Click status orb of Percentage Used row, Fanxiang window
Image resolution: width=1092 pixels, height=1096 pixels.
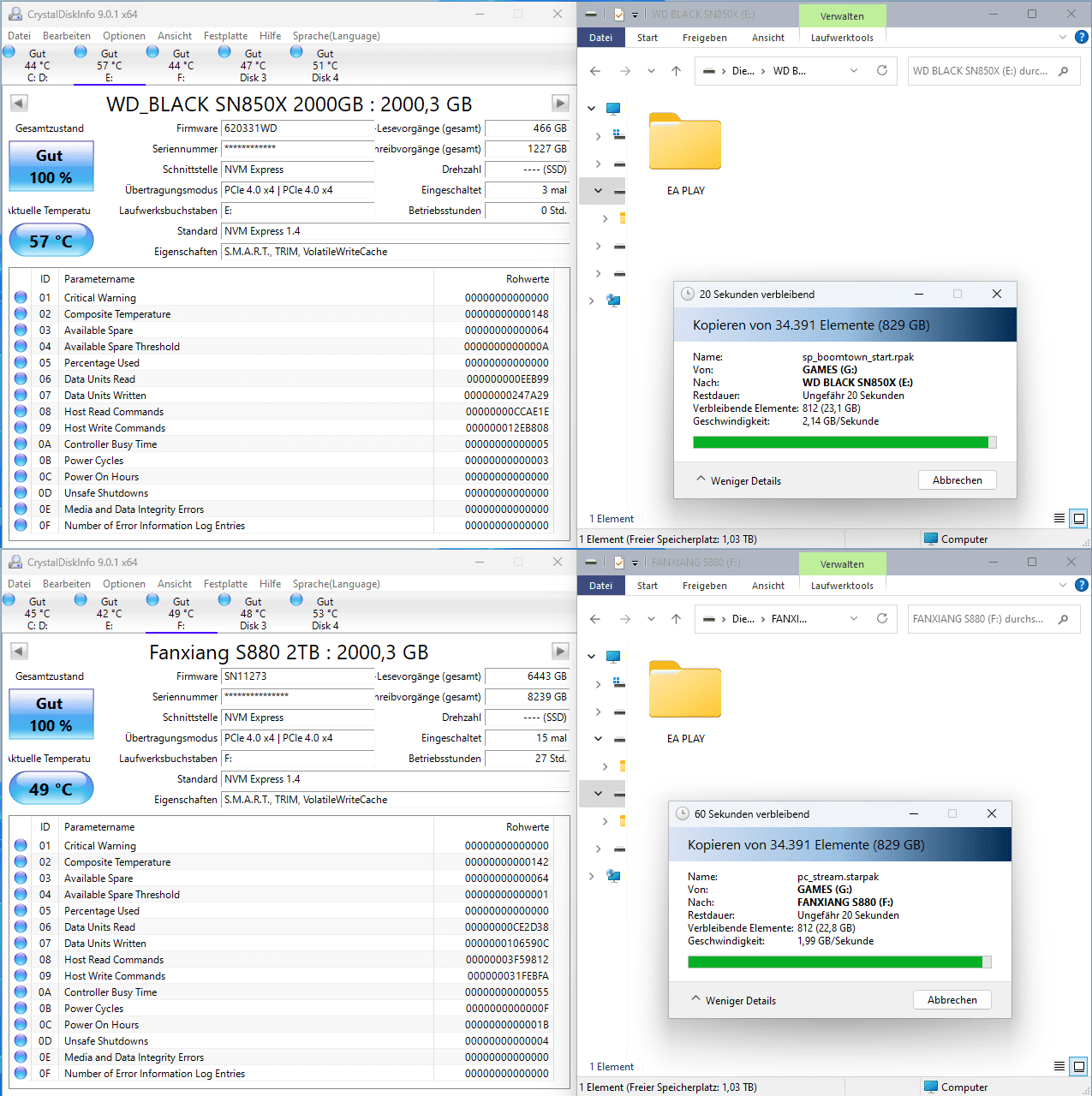[x=21, y=910]
